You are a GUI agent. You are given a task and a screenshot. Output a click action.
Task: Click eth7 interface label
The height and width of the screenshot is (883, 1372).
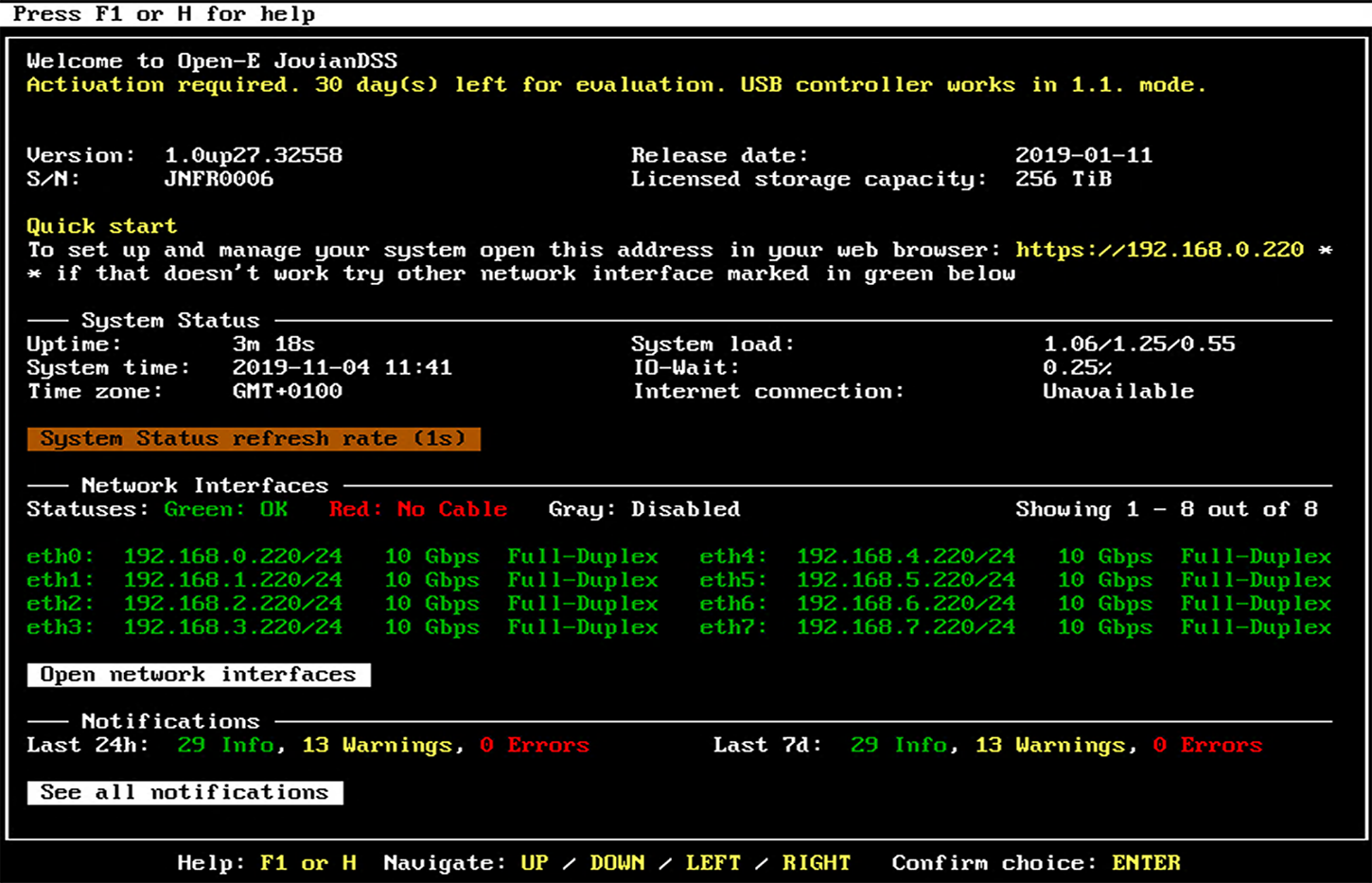pyautogui.click(x=733, y=627)
